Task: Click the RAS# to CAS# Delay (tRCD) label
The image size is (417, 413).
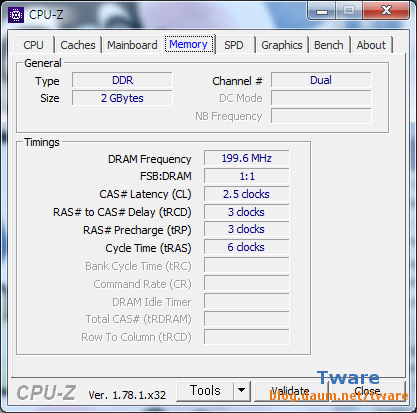Action: coord(122,212)
